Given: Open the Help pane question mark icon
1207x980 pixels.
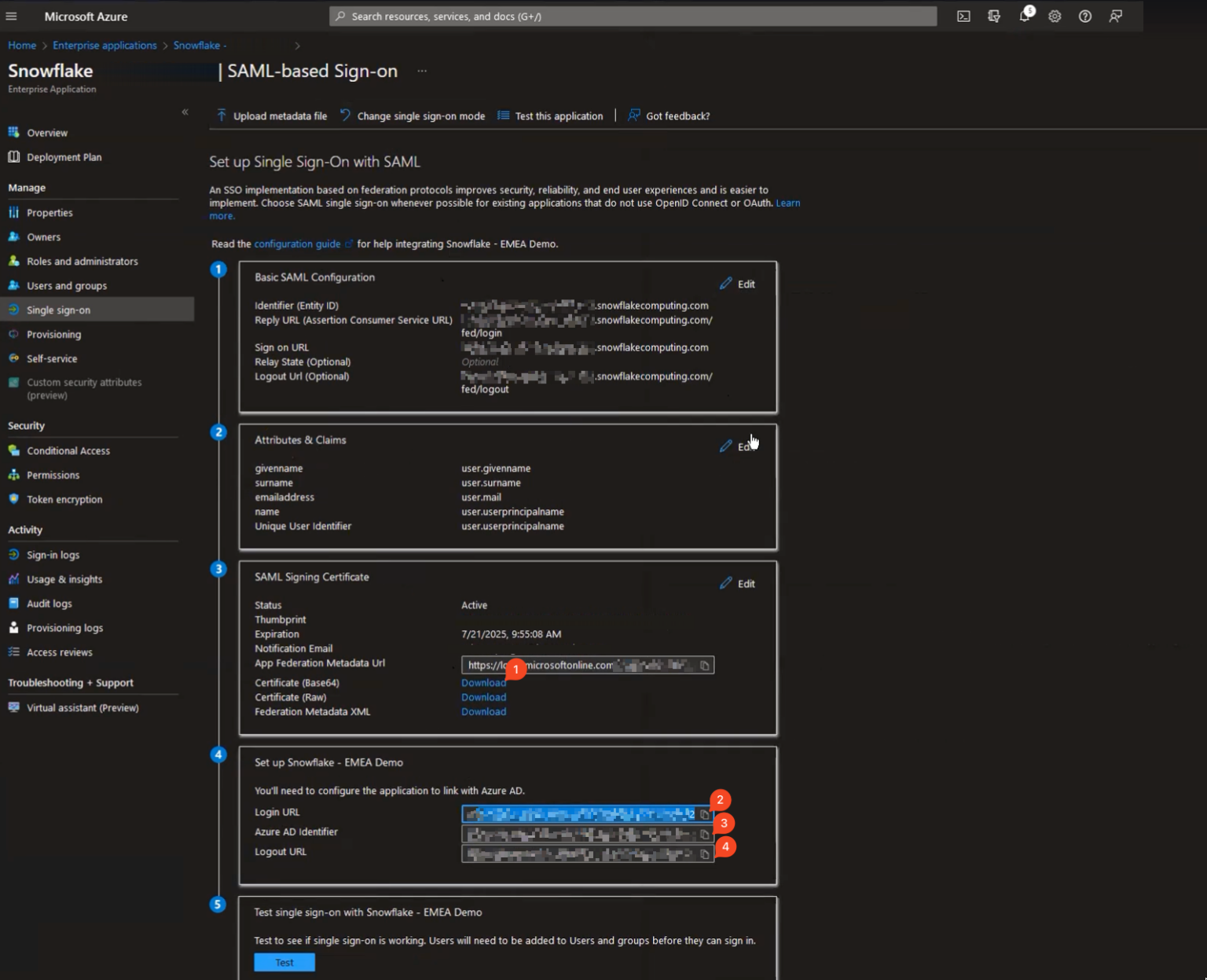Looking at the screenshot, I should 1085,16.
